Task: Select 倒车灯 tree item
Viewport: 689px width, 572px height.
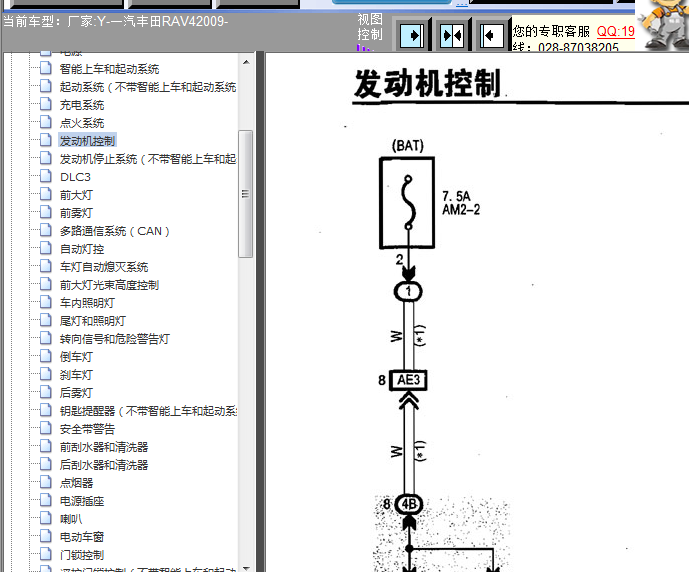Action: [x=76, y=357]
